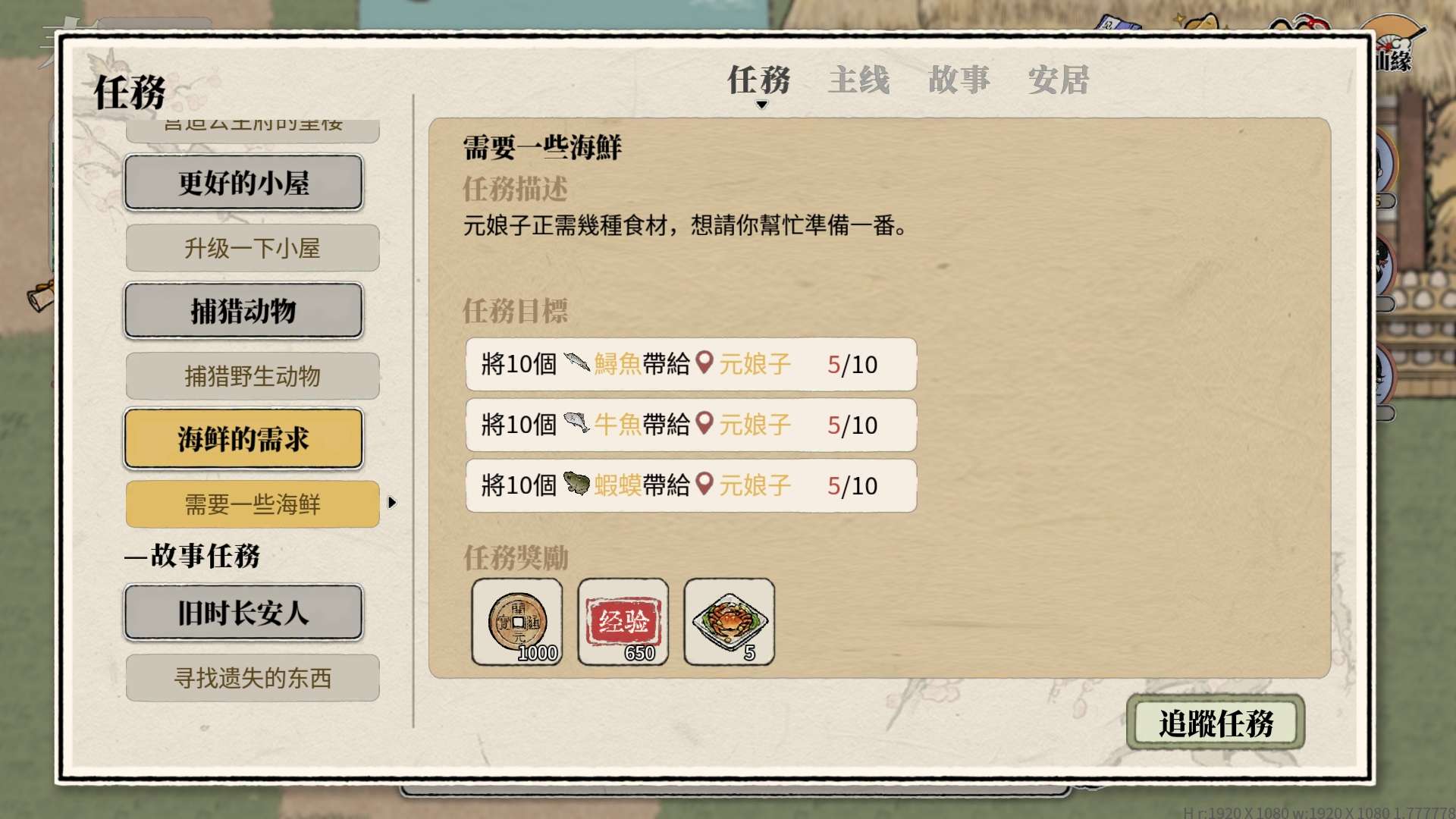Viewport: 1456px width, 819px height.
Task: Click the red 经验 experience reward icon
Action: coord(623,622)
